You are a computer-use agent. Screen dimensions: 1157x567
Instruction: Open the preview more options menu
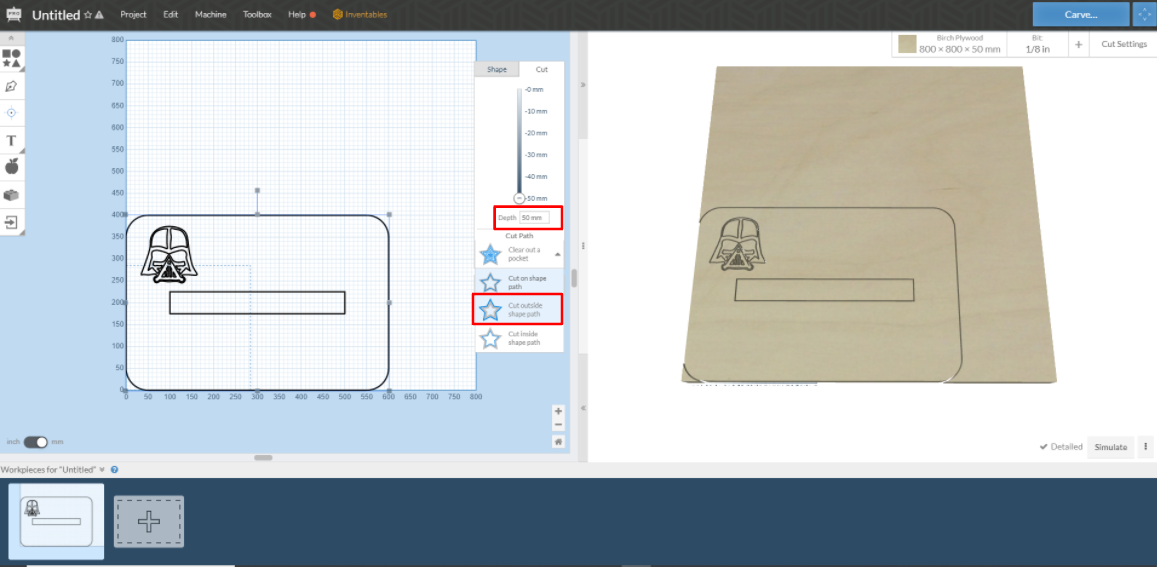click(x=1145, y=447)
